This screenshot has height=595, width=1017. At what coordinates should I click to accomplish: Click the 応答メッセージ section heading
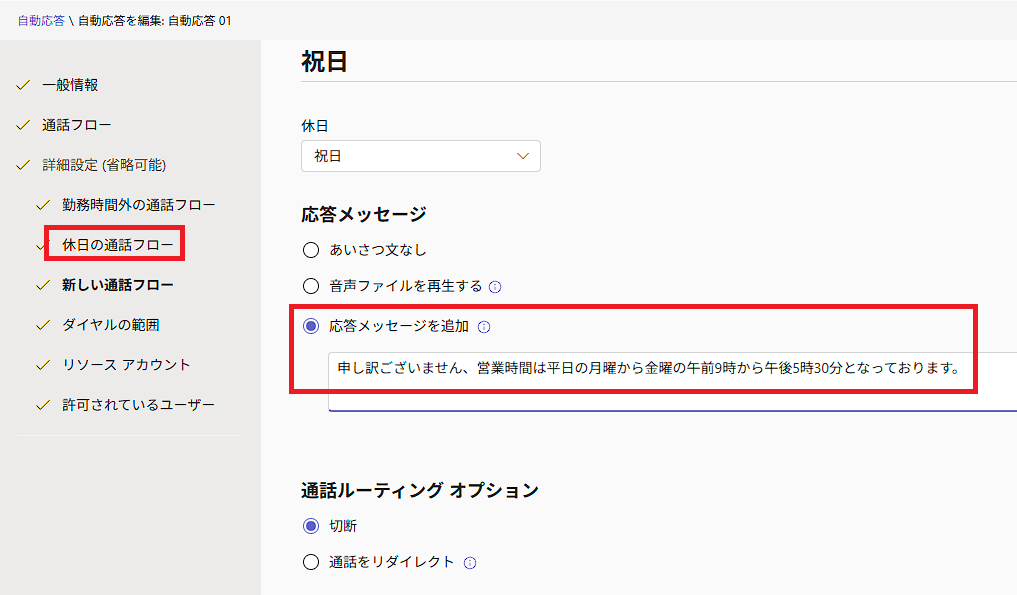tap(363, 214)
